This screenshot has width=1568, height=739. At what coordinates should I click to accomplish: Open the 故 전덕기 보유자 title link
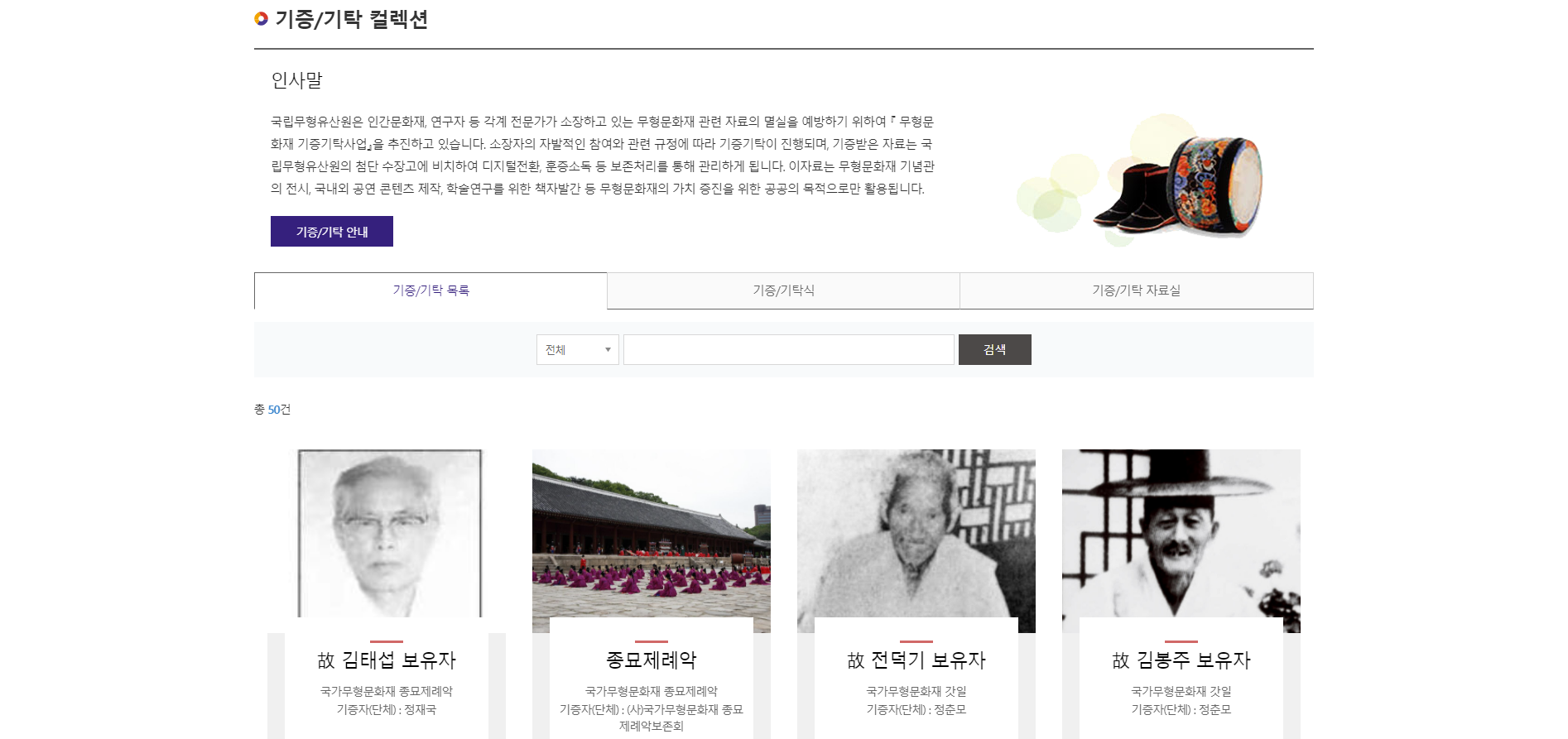916,660
